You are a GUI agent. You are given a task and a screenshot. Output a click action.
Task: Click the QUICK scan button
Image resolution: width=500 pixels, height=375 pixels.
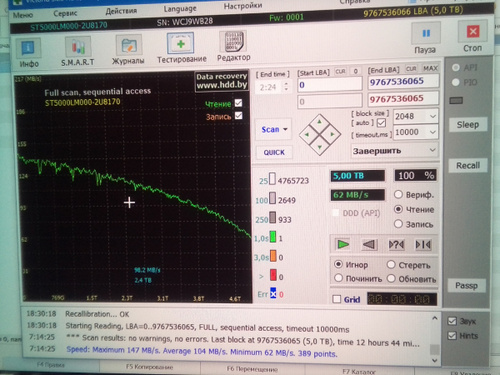pos(274,152)
